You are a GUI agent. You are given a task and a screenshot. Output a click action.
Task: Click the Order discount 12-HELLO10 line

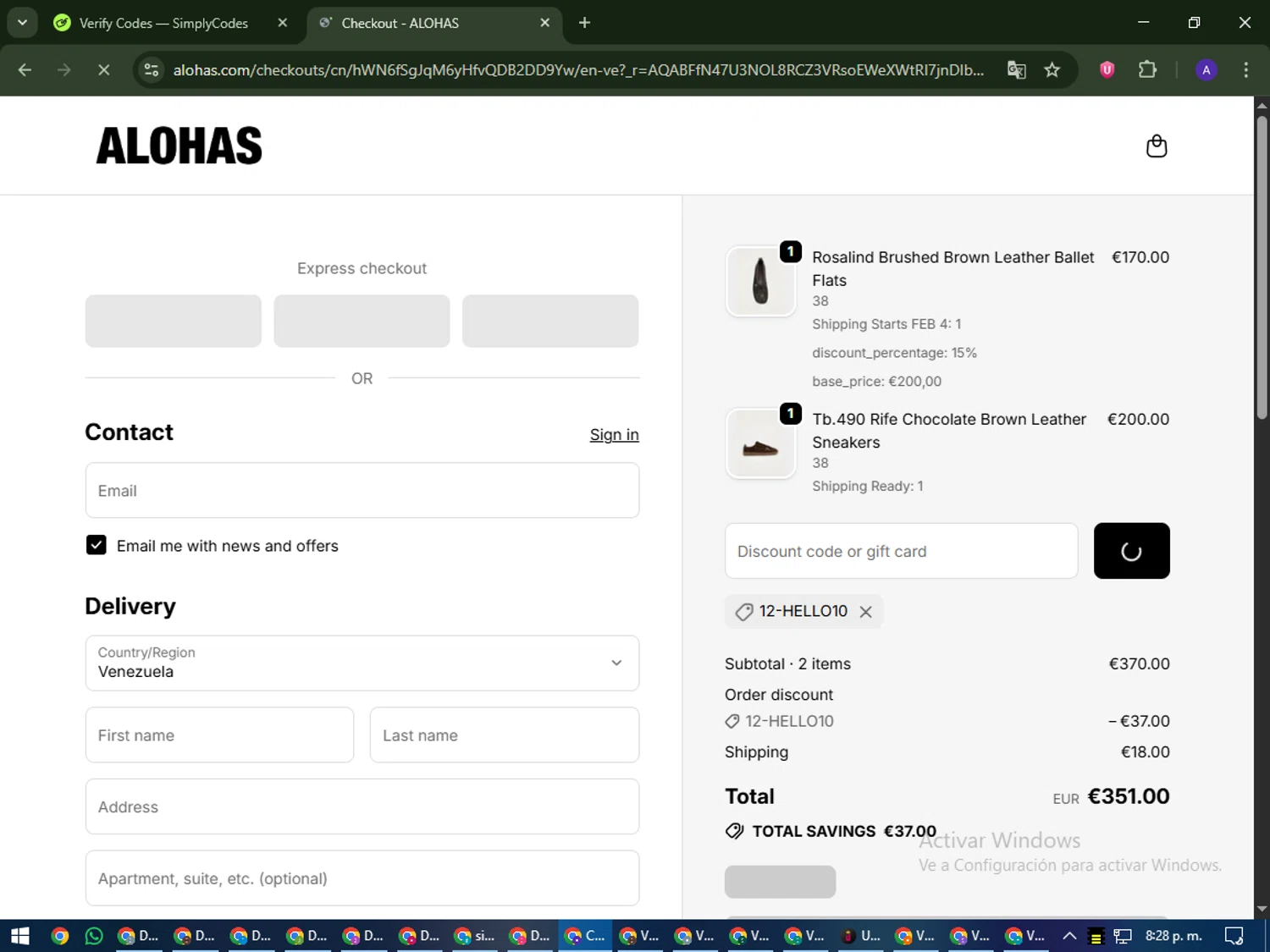947,721
